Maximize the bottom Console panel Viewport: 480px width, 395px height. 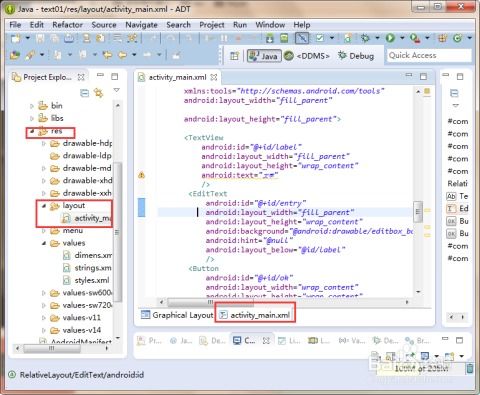pyautogui.click(x=459, y=340)
